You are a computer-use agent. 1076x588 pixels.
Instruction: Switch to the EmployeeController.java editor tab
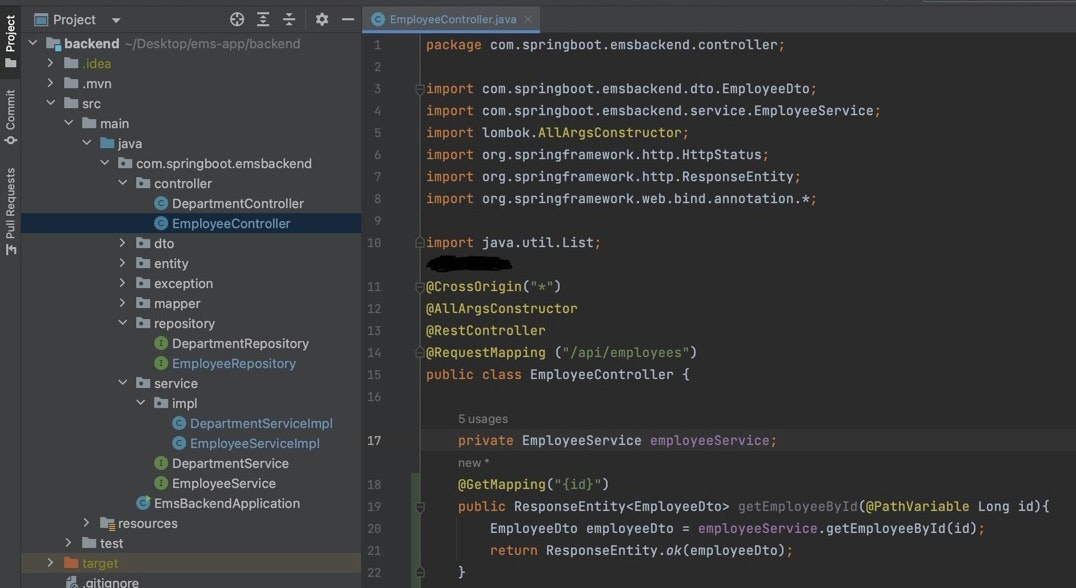tap(451, 19)
